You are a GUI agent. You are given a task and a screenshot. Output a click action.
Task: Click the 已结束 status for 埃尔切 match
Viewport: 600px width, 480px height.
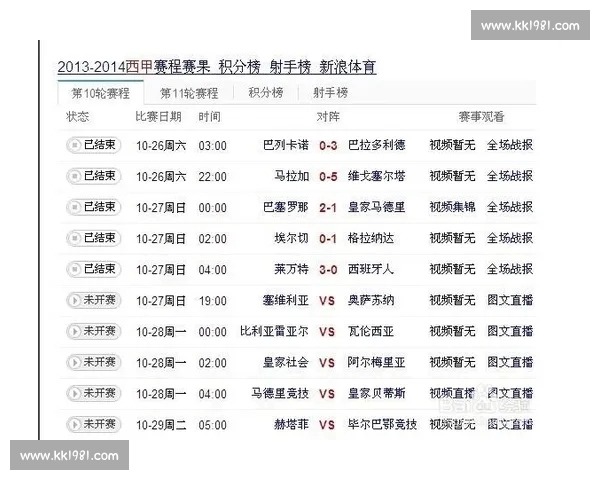[93, 238]
